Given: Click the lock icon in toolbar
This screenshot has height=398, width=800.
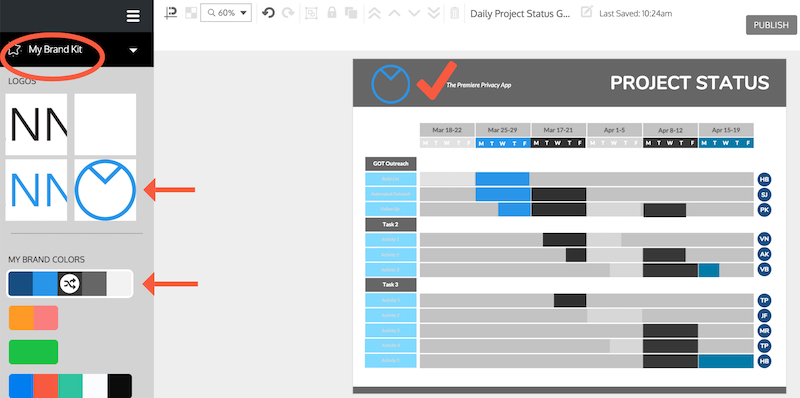Looking at the screenshot, I should pos(332,13).
